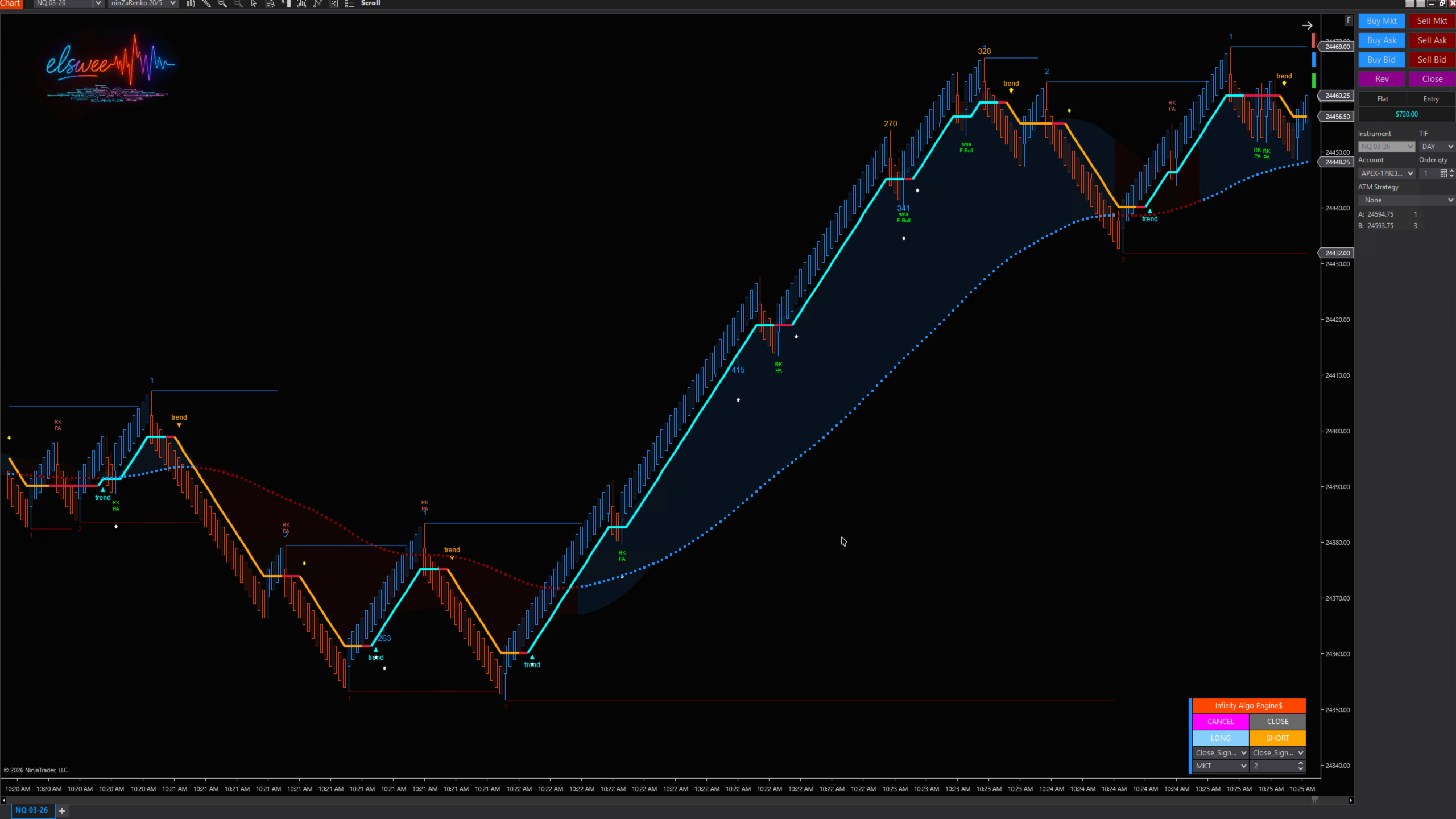Open the data box icon

[270, 3]
